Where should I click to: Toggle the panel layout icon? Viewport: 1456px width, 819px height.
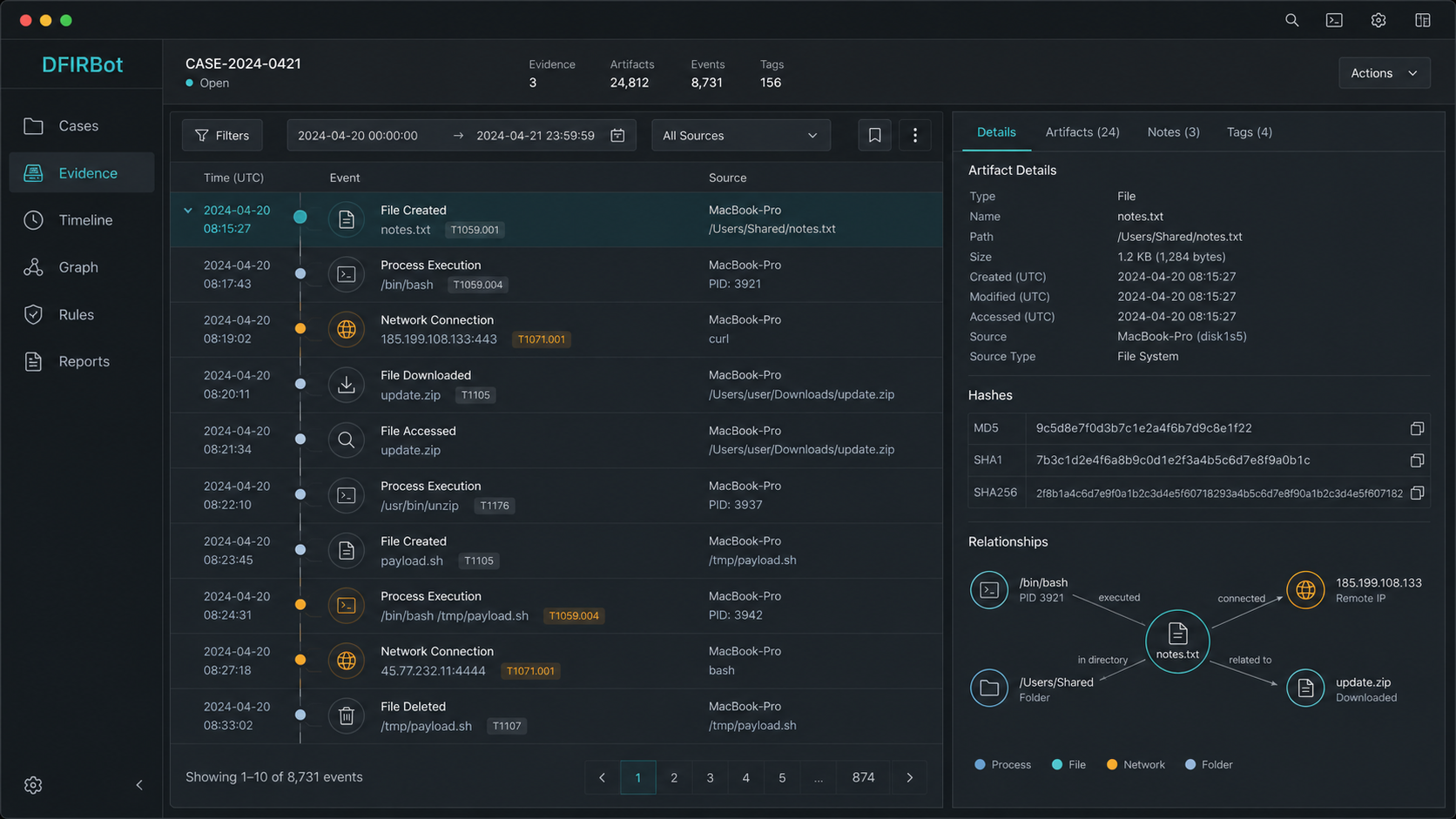[1422, 20]
